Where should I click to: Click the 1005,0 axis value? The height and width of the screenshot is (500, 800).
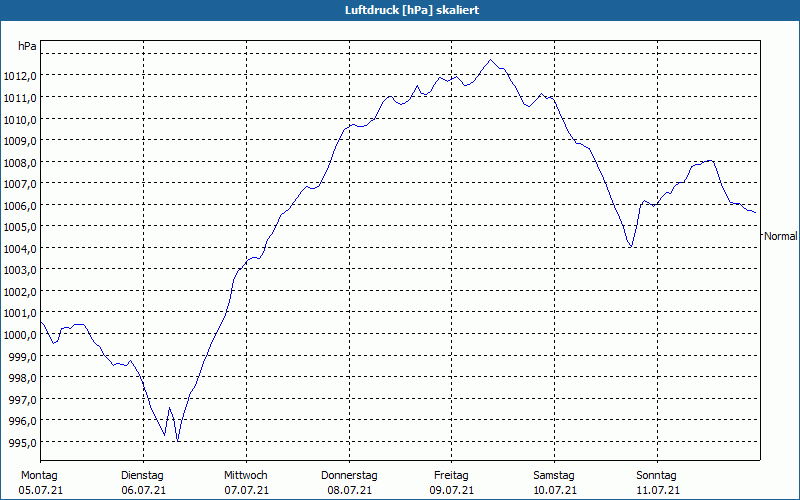[x=20, y=227]
